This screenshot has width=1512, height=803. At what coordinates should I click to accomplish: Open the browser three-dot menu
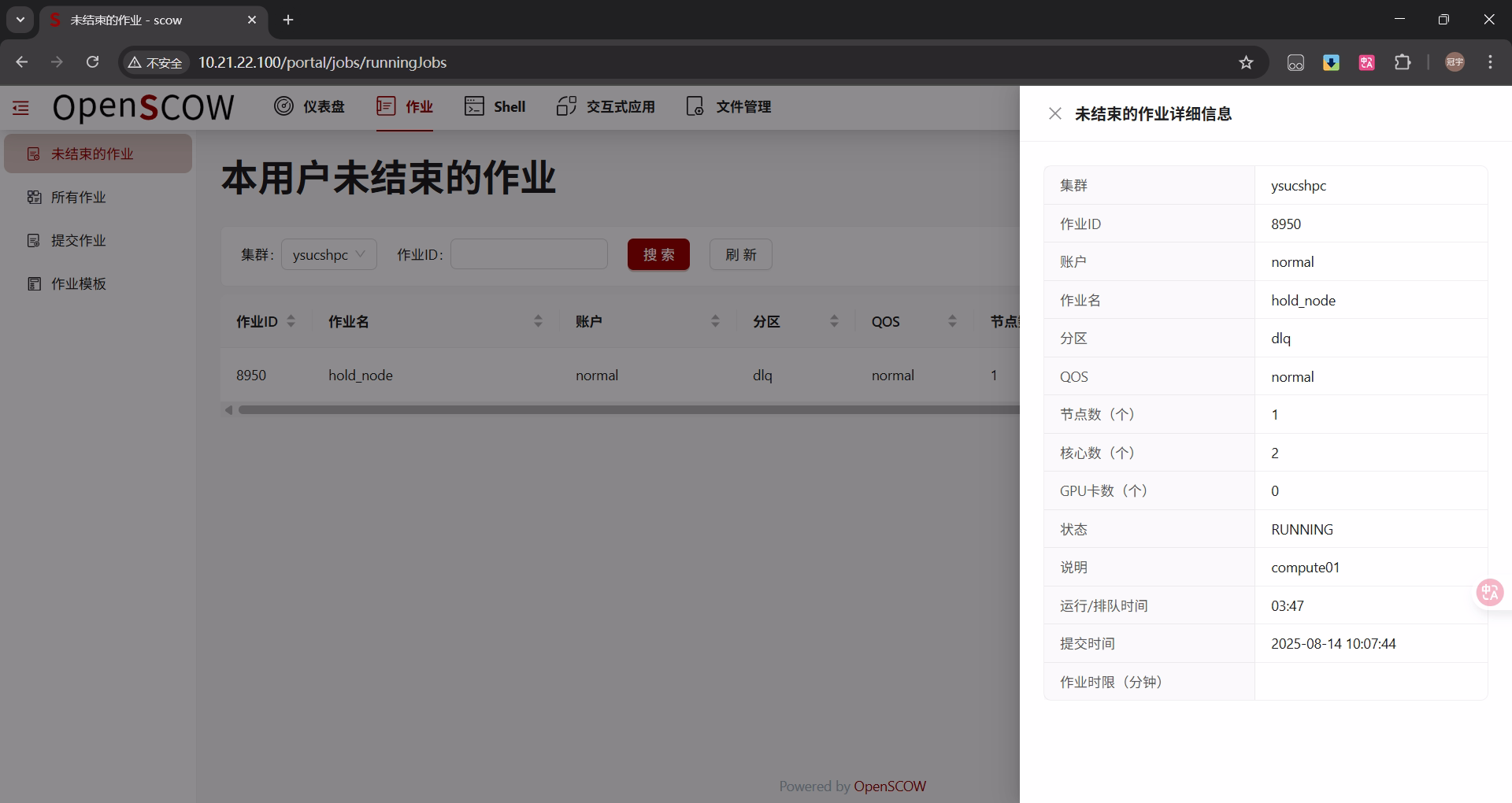pos(1489,62)
